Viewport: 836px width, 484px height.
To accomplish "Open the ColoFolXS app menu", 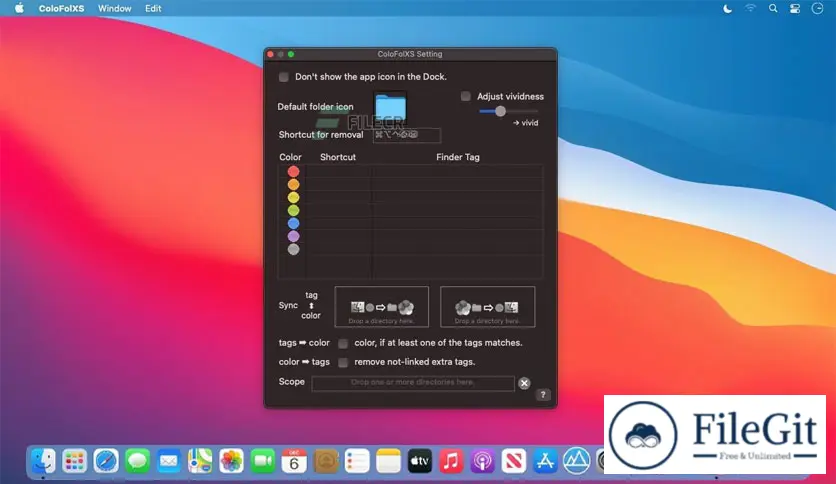I will [61, 9].
